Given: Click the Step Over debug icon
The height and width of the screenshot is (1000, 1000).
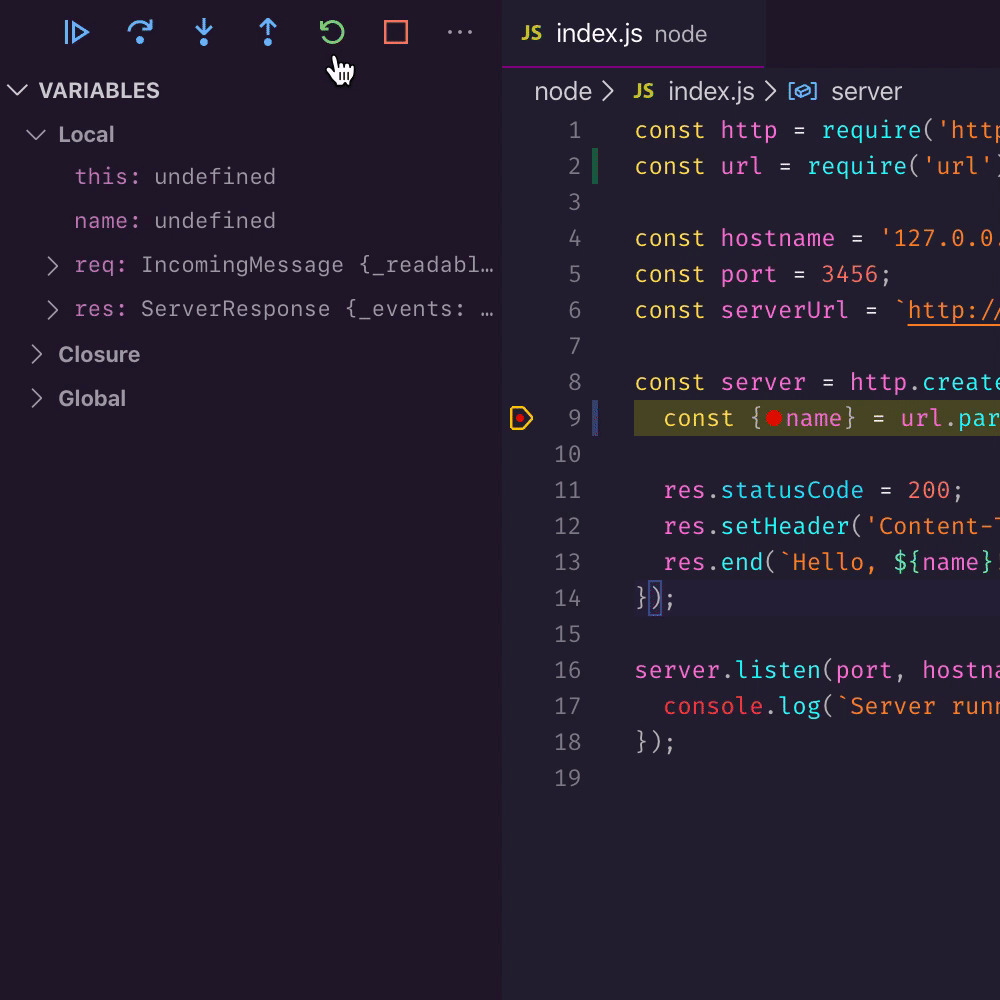Looking at the screenshot, I should tap(140, 33).
